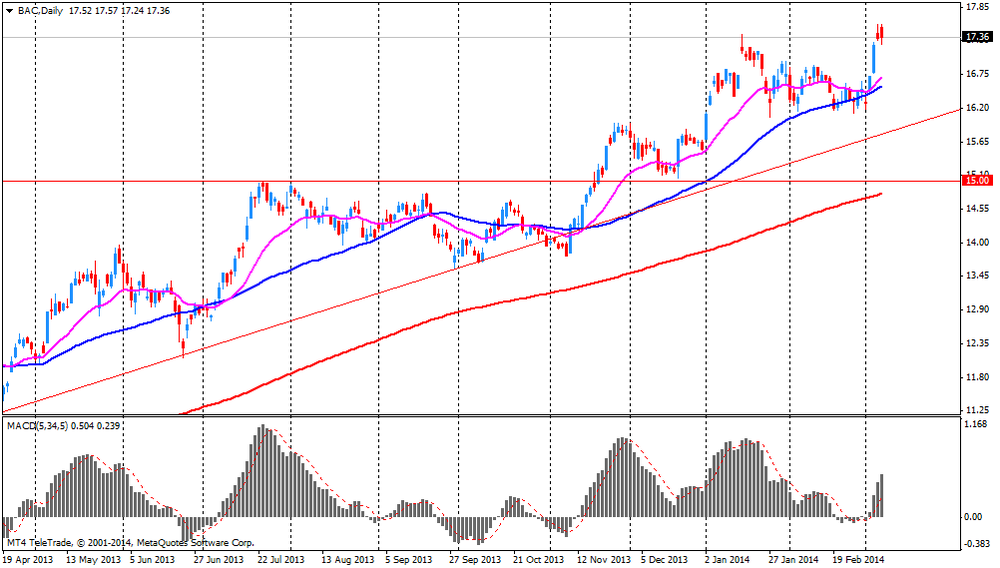Click the 27 Sep 2013 date label
Screen dimensions: 1000x568
475,560
